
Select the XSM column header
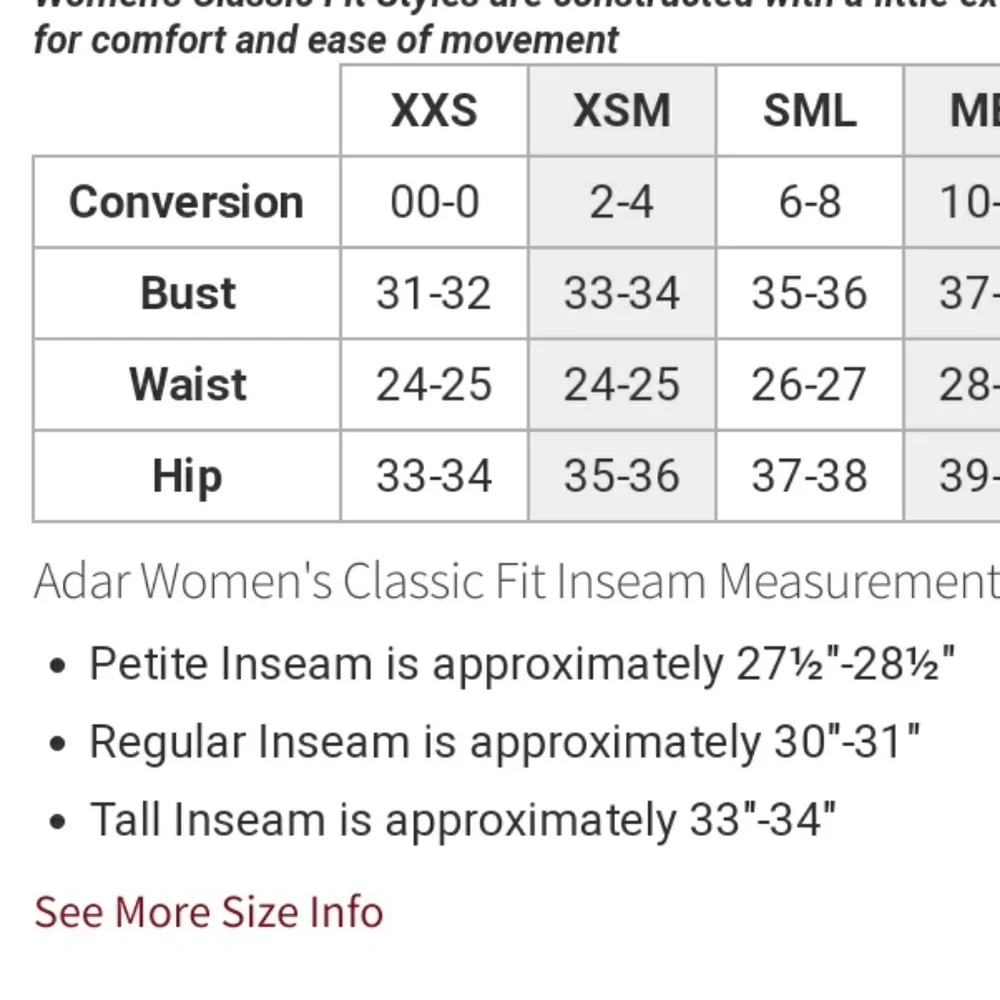tap(622, 110)
